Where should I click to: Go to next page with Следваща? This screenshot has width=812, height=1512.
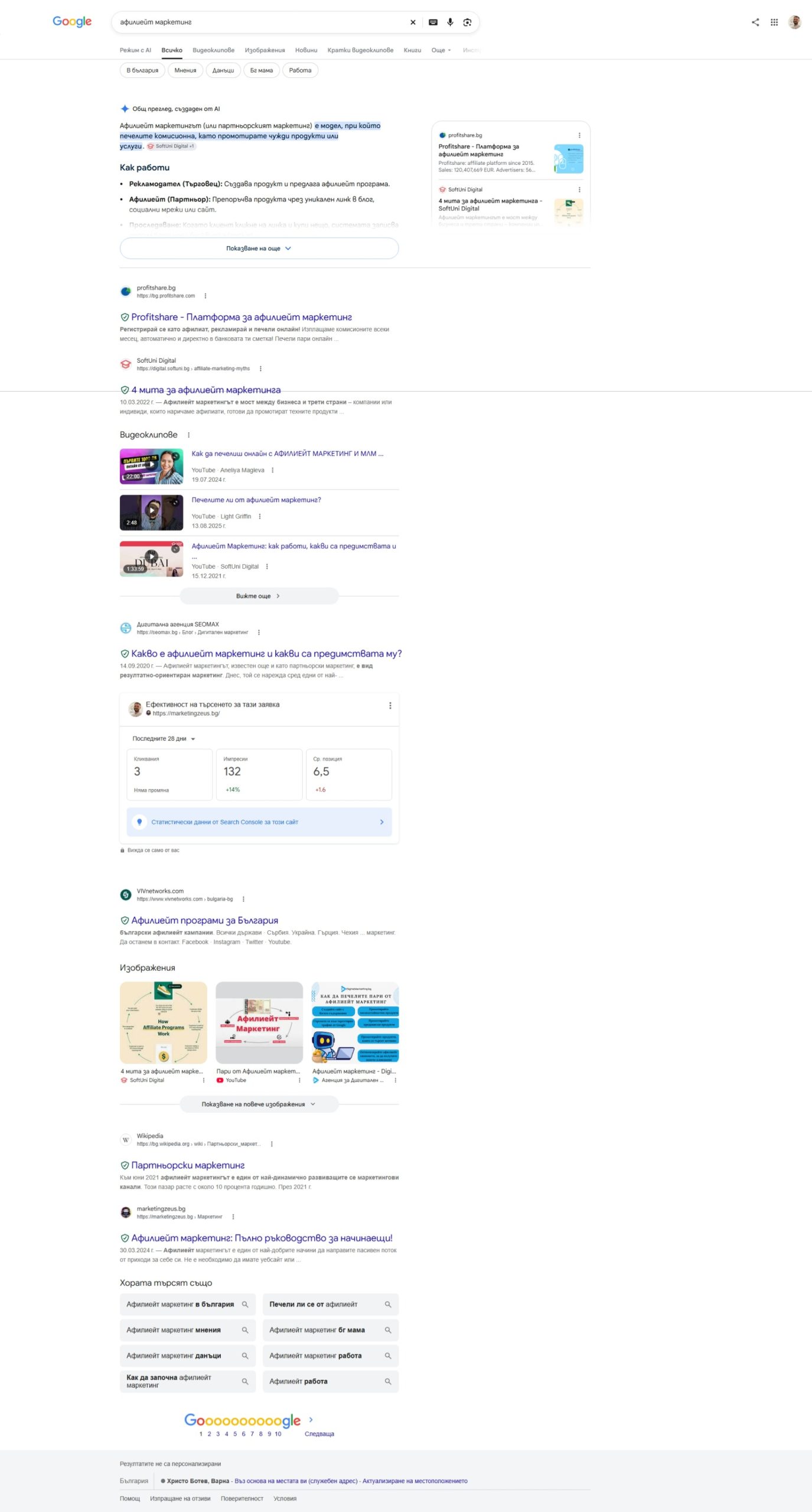(319, 1434)
